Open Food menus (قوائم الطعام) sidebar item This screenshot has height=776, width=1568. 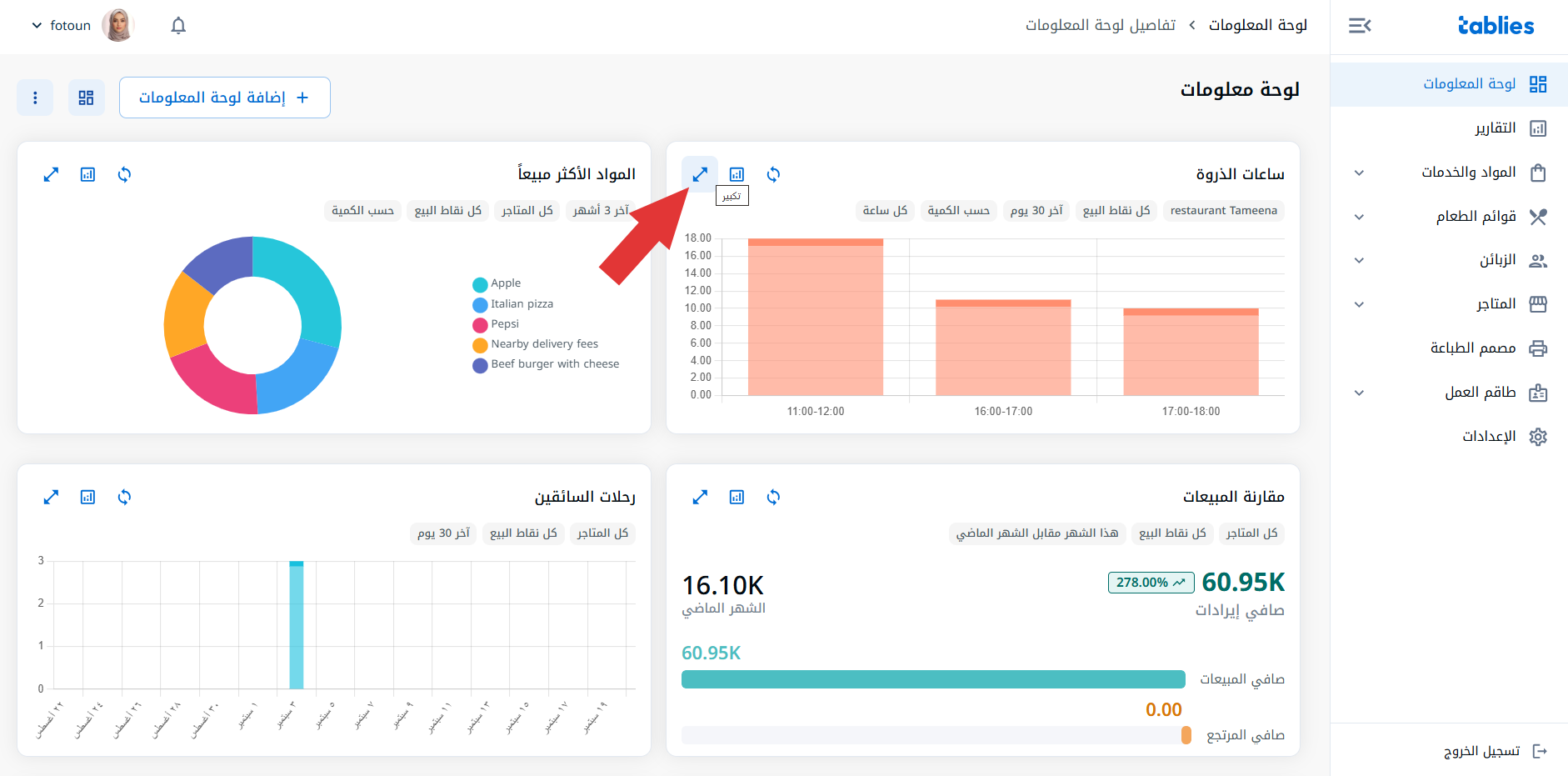click(1450, 217)
